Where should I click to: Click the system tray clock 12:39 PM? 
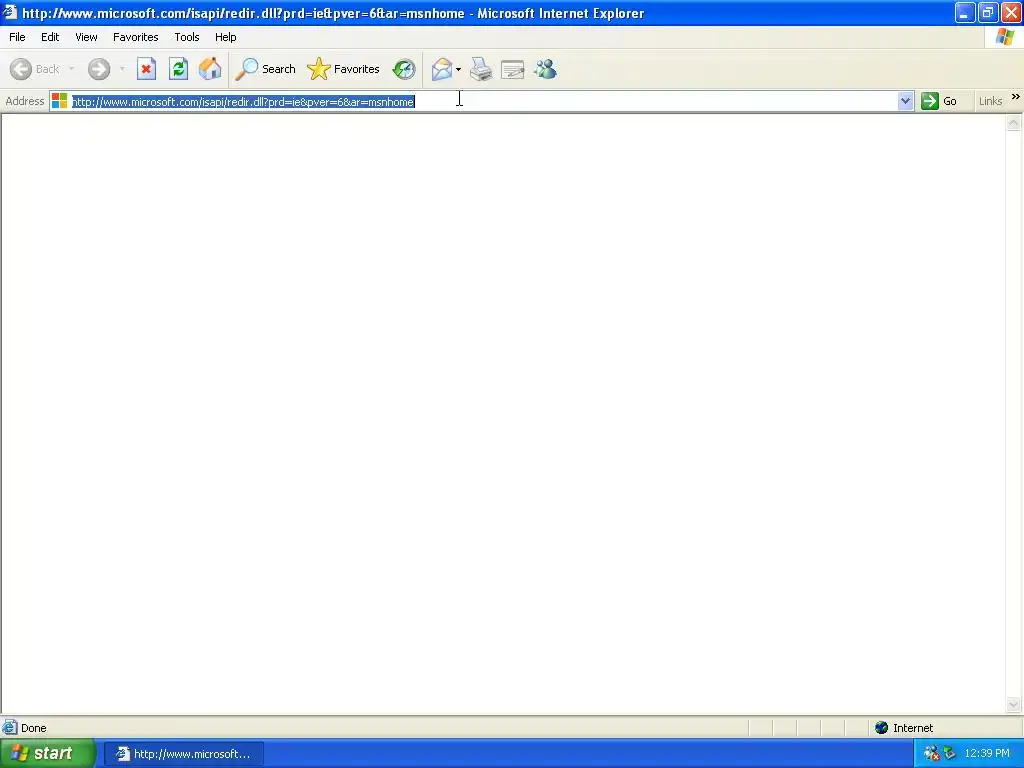point(987,754)
